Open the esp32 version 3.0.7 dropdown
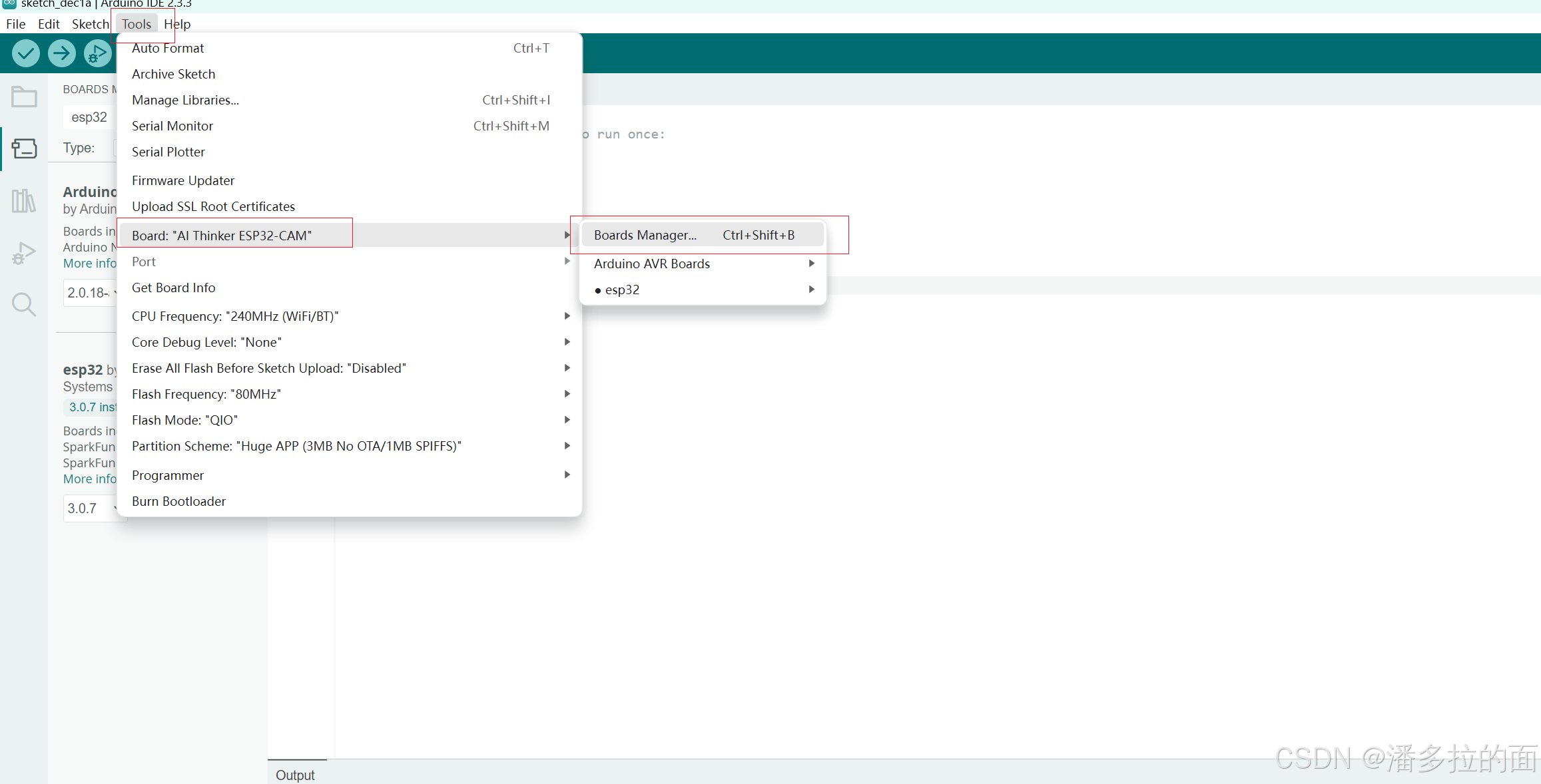 92,508
